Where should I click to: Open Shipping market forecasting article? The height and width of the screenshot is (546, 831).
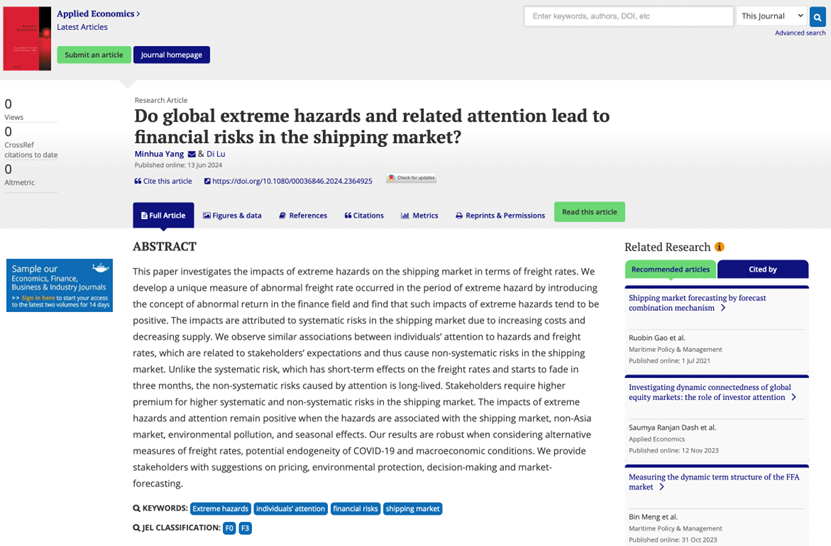(x=697, y=303)
